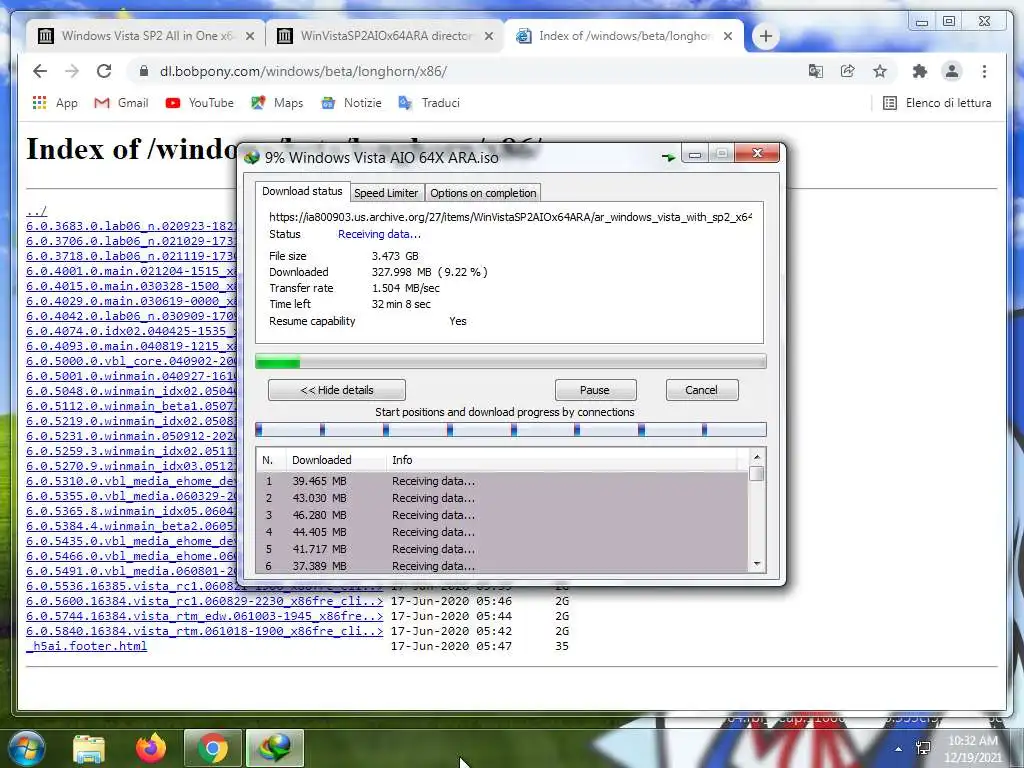Screen dimensions: 1024x768
Task: Open the Maps bookmark
Action: point(278,103)
